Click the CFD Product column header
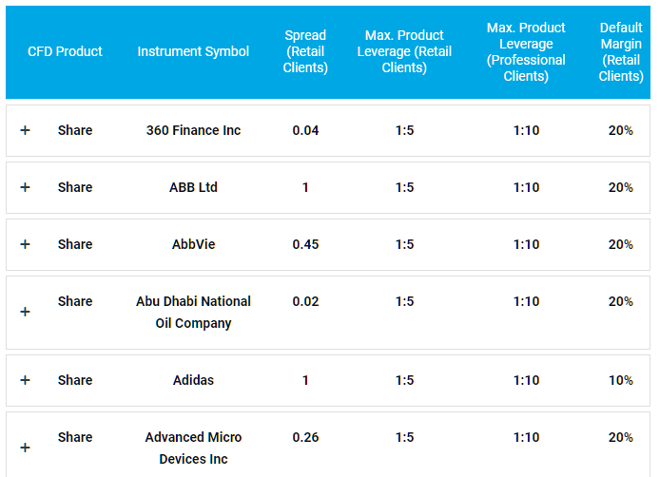The width and height of the screenshot is (660, 477). point(65,51)
